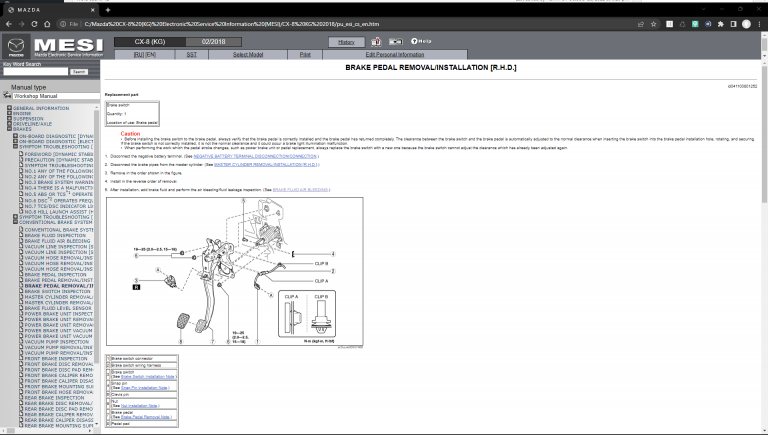Open the Select Model tab
Viewport: 768px width, 435px height.
pos(248,54)
